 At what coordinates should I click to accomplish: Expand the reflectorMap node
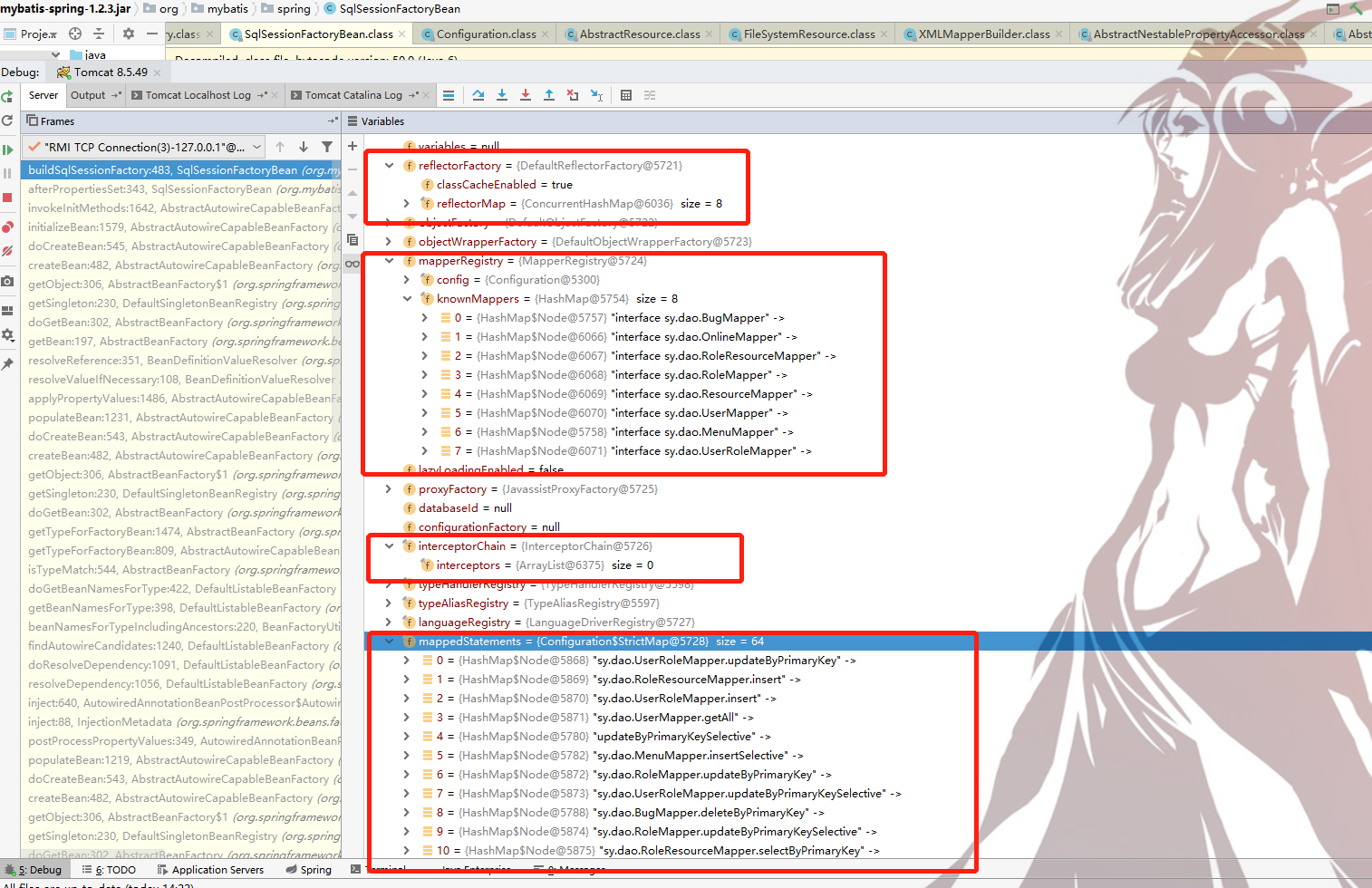[x=407, y=204]
